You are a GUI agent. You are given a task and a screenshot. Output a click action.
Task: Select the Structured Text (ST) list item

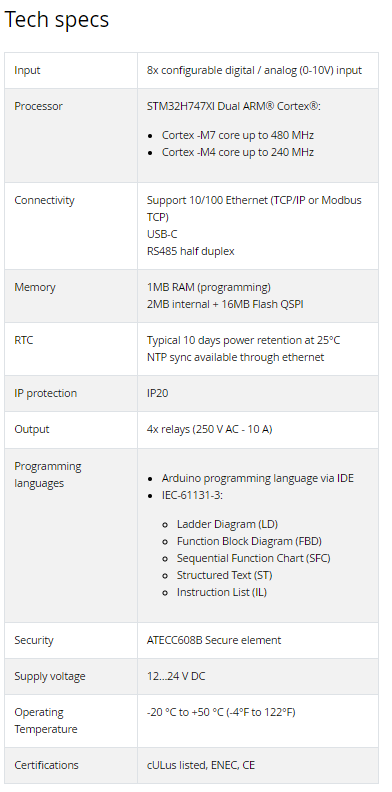[x=224, y=575]
